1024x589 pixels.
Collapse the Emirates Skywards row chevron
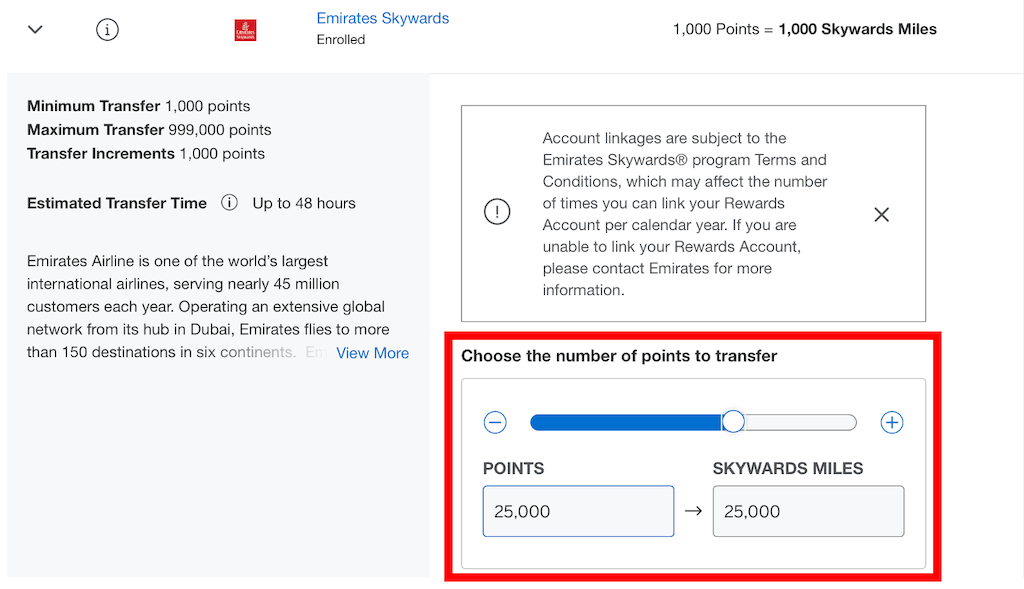pos(36,30)
